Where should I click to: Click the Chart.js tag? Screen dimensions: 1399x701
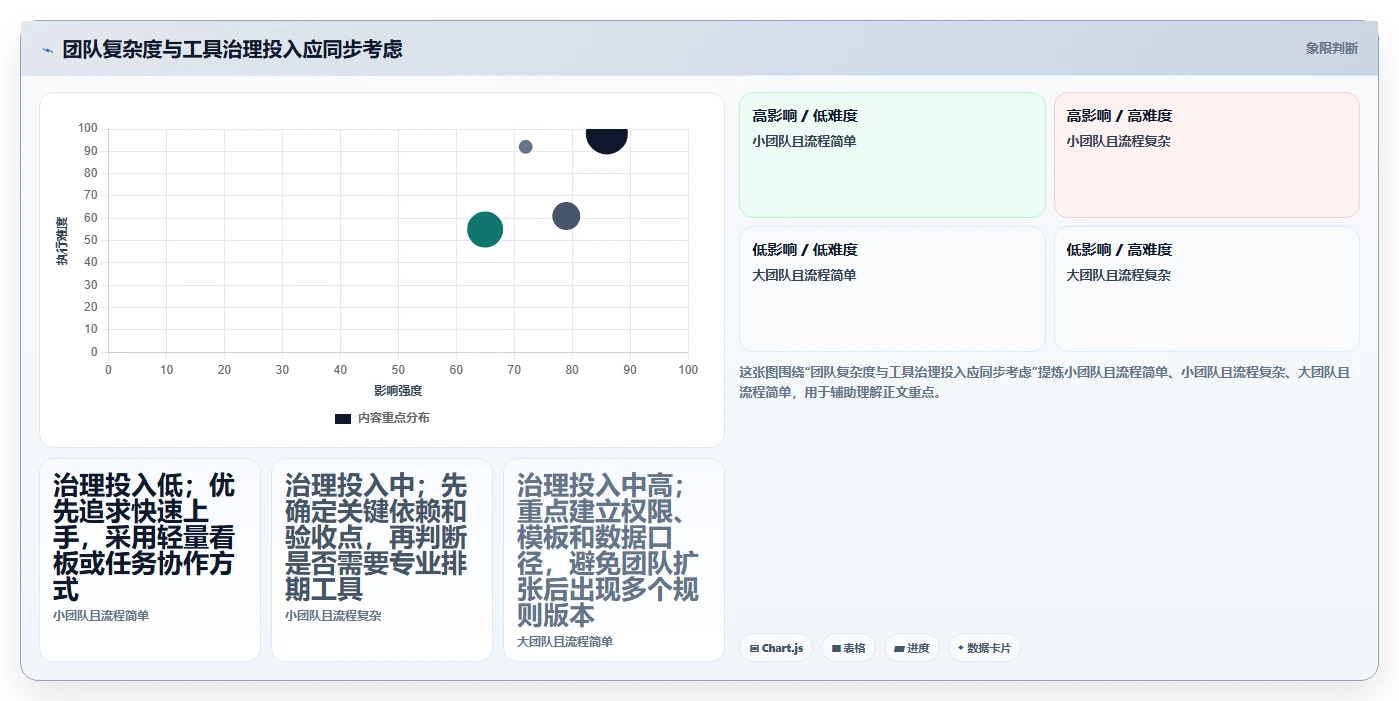tap(776, 648)
